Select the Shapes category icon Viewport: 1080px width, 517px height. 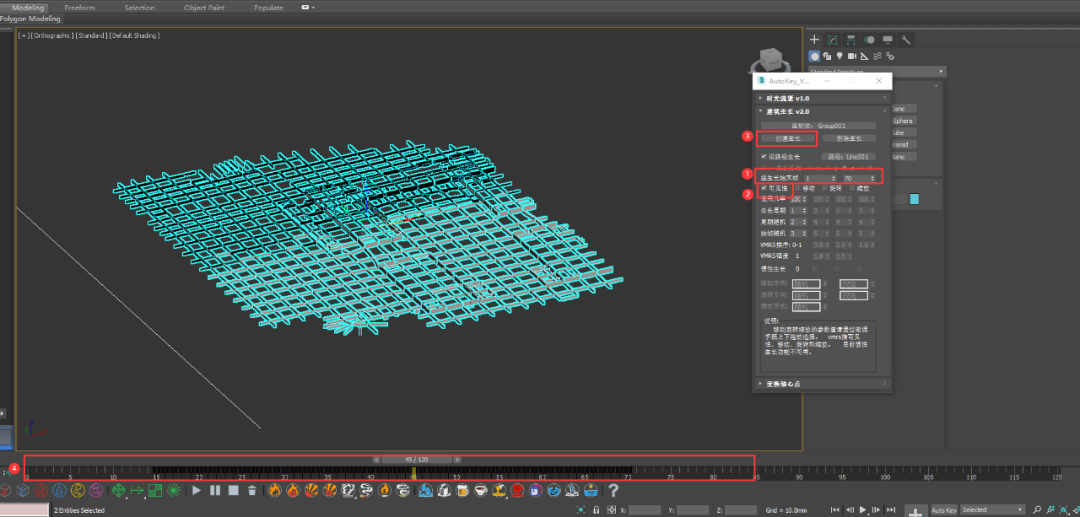pos(827,56)
